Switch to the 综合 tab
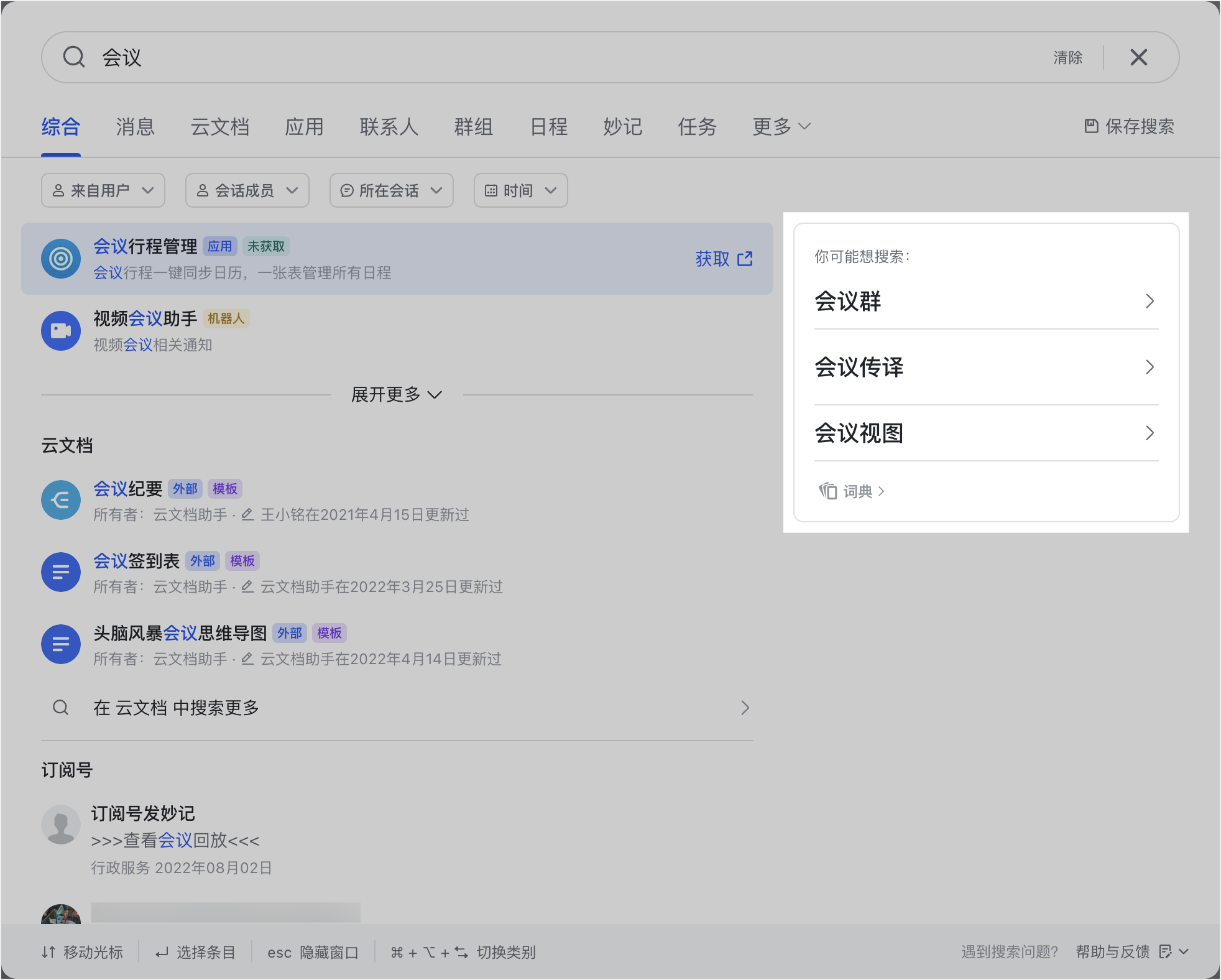Screen dimensions: 1221x980 (x=61, y=127)
